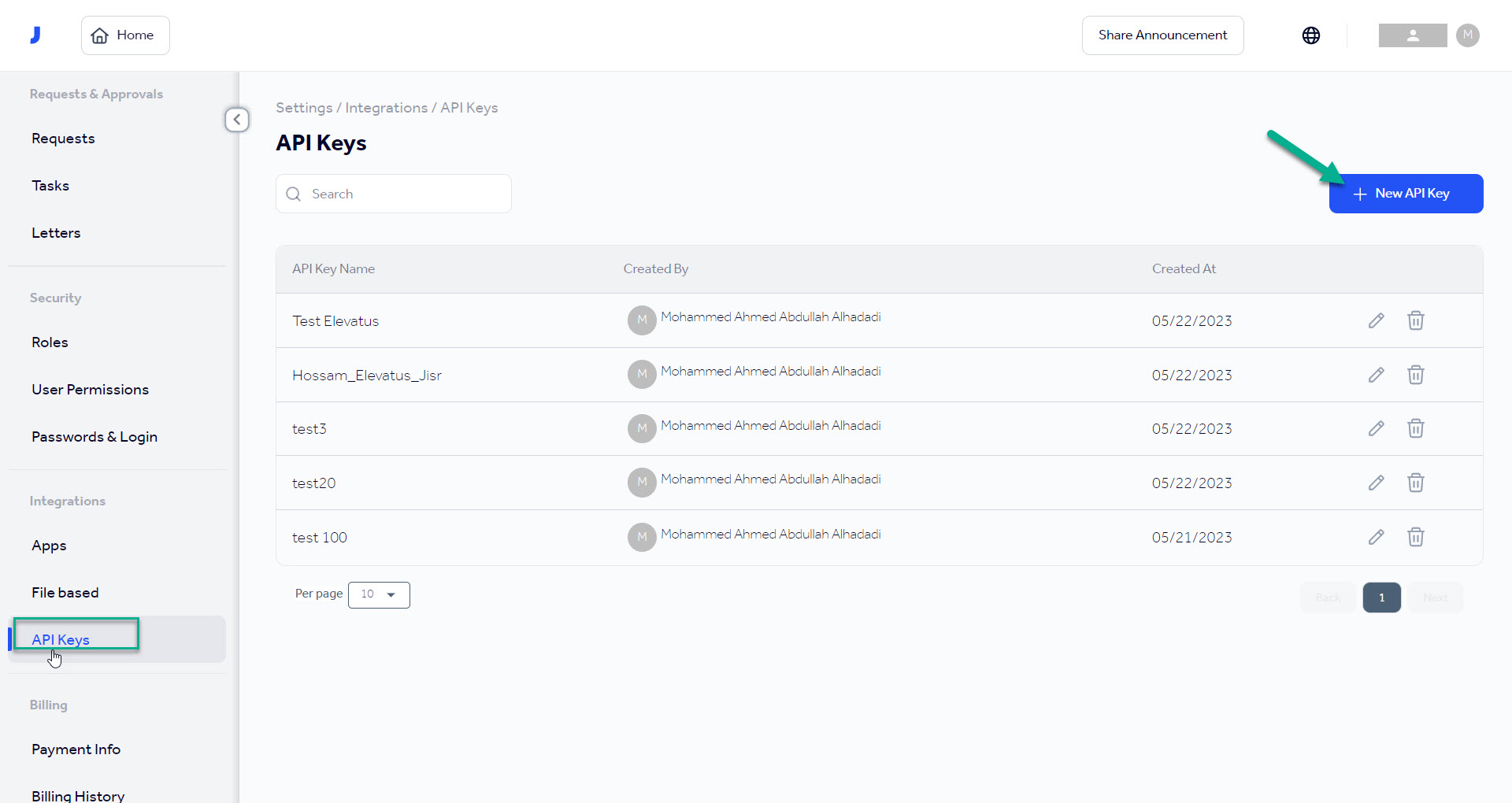This screenshot has height=803, width=1512.
Task: Select API Keys in sidebar
Action: [x=61, y=639]
